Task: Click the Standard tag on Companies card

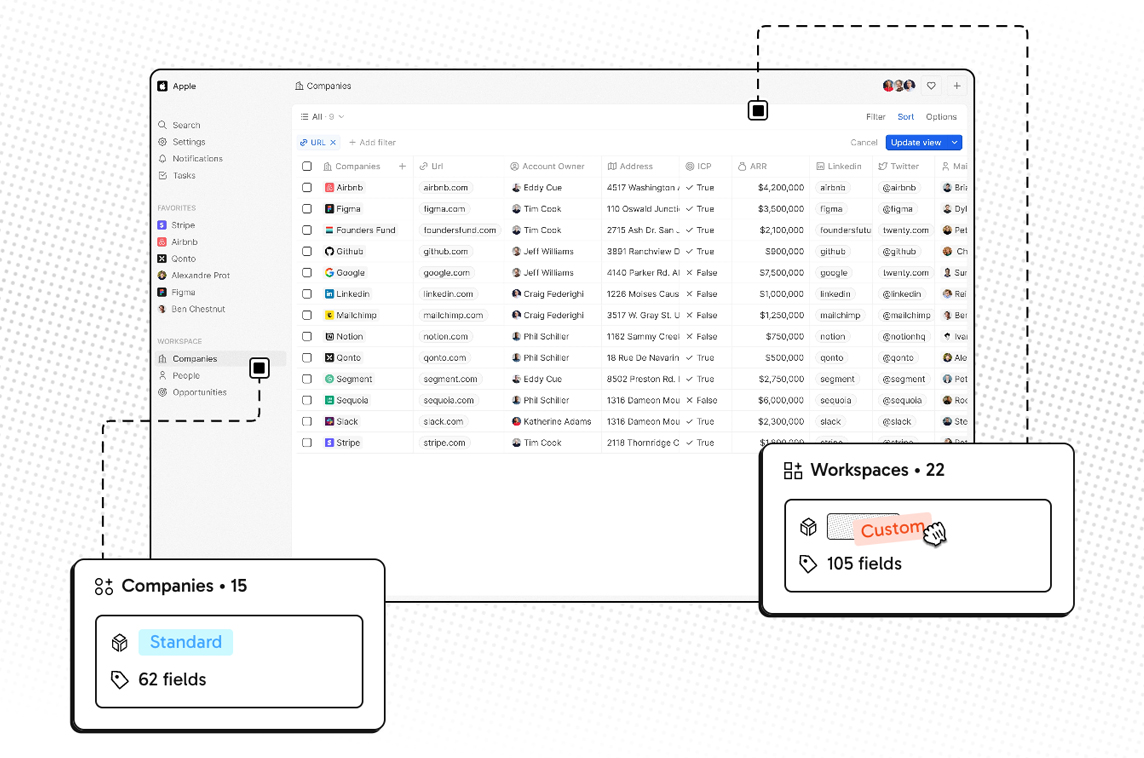Action: (x=185, y=642)
